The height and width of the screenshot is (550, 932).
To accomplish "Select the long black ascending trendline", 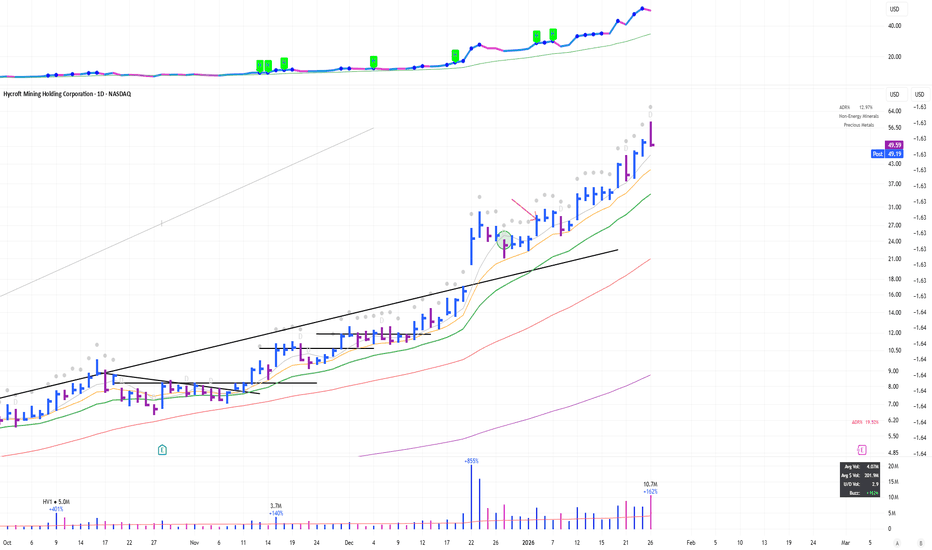I will pos(309,324).
